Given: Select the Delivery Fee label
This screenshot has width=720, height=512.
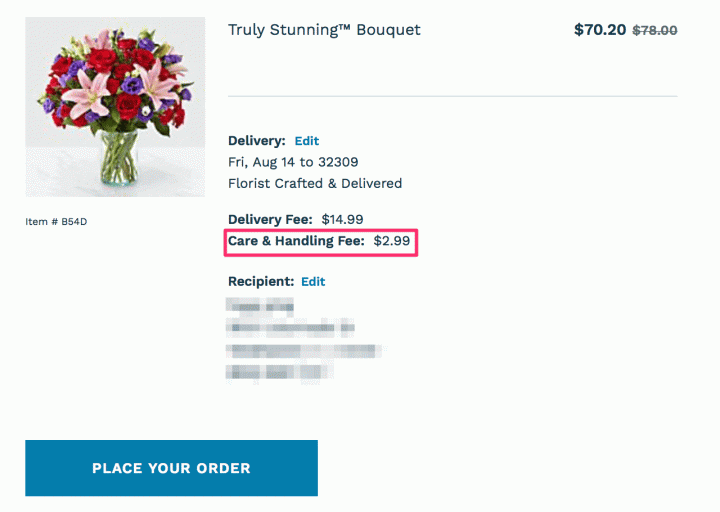Looking at the screenshot, I should tap(270, 219).
